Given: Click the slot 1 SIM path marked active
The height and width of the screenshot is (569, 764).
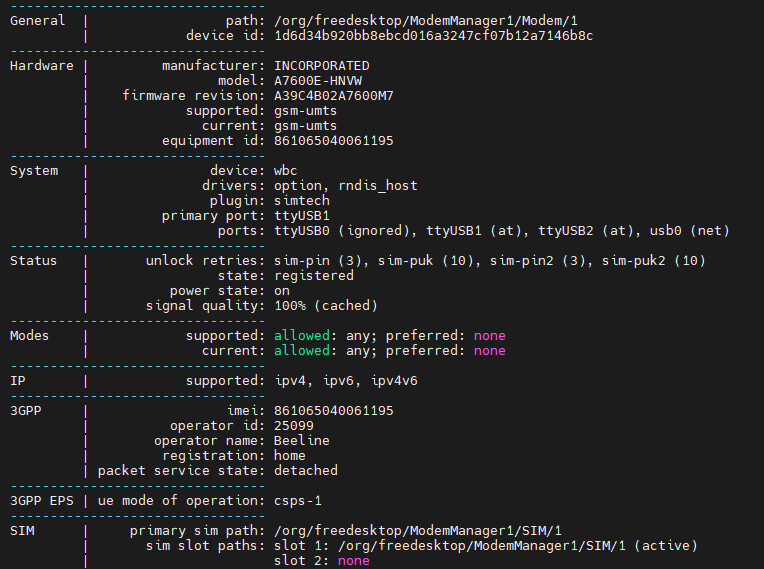Looking at the screenshot, I should click(485, 546).
